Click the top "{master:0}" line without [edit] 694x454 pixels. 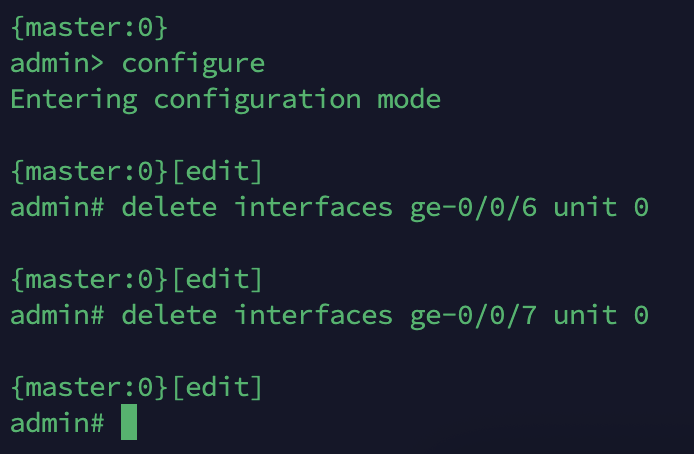[x=89, y=28]
